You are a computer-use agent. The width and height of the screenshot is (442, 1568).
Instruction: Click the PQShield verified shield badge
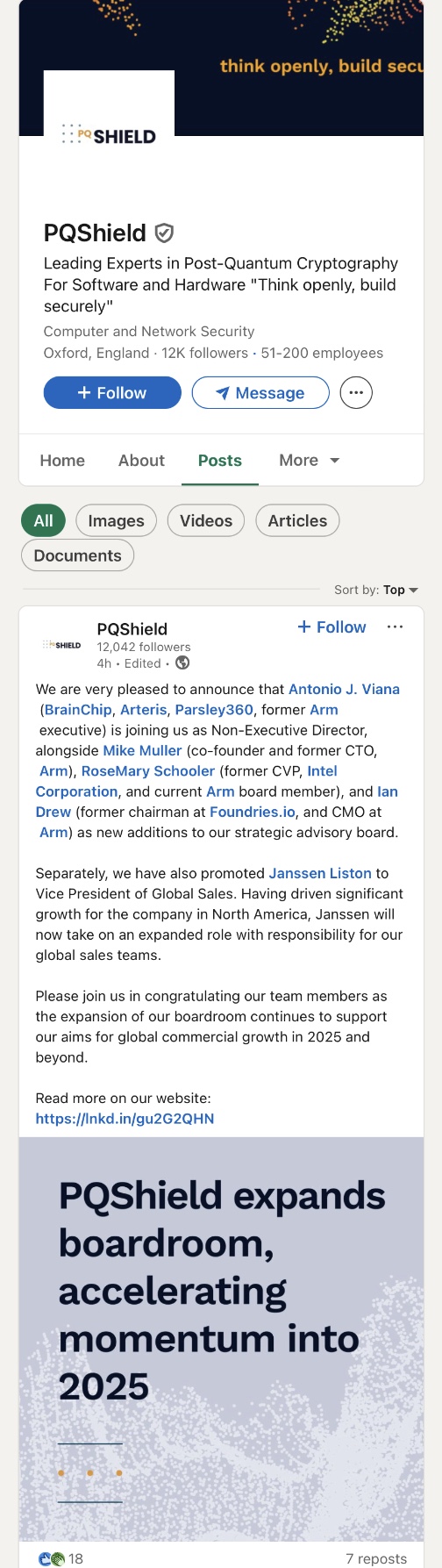click(164, 233)
